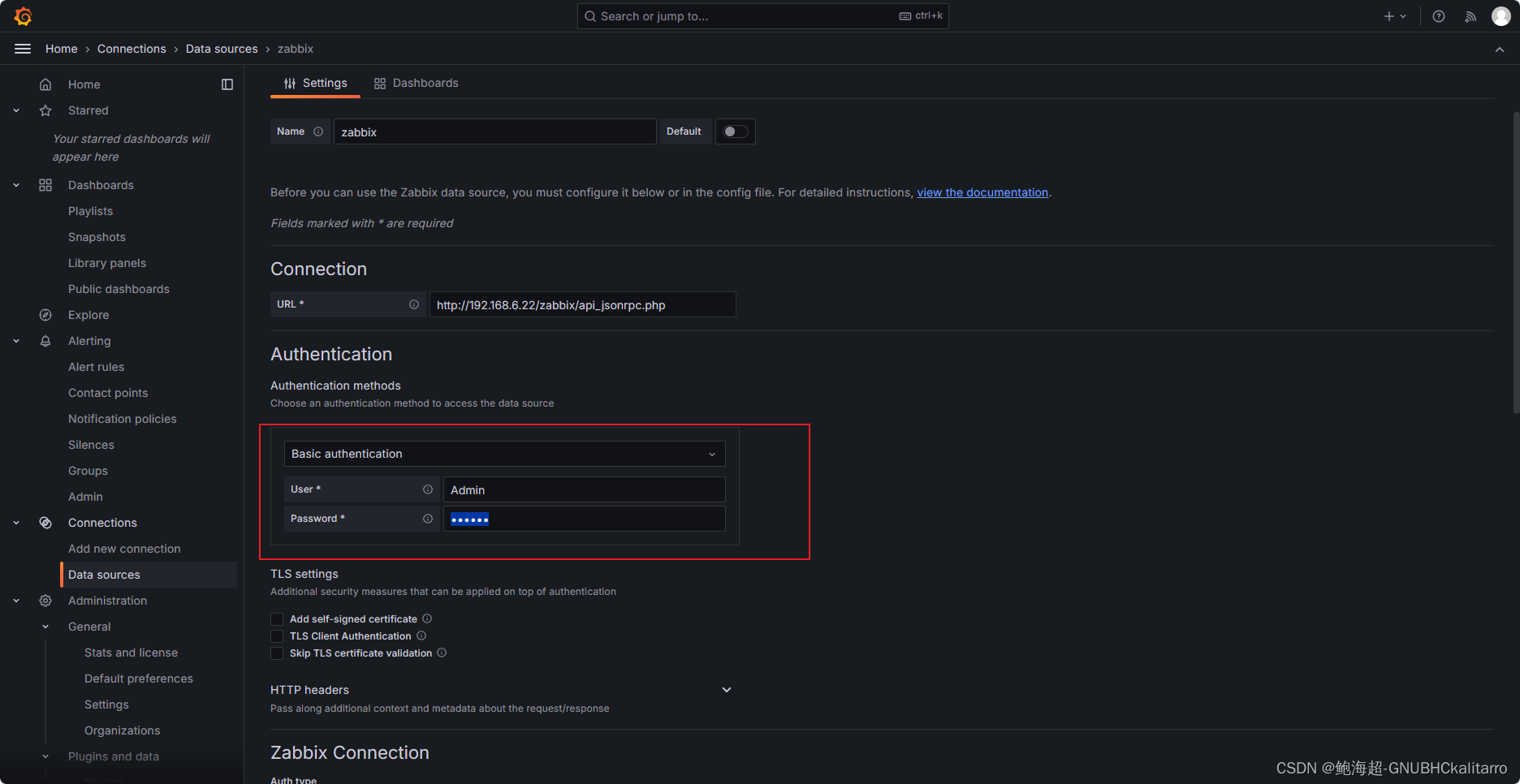1520x784 pixels.
Task: Enable Add self-signed certificate checkbox
Action: pos(277,619)
